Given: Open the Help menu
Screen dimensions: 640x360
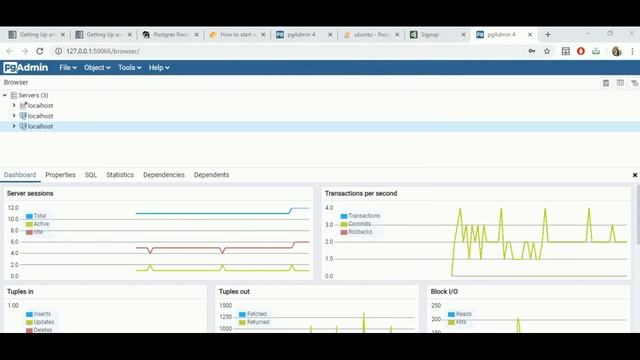Looking at the screenshot, I should 159,68.
